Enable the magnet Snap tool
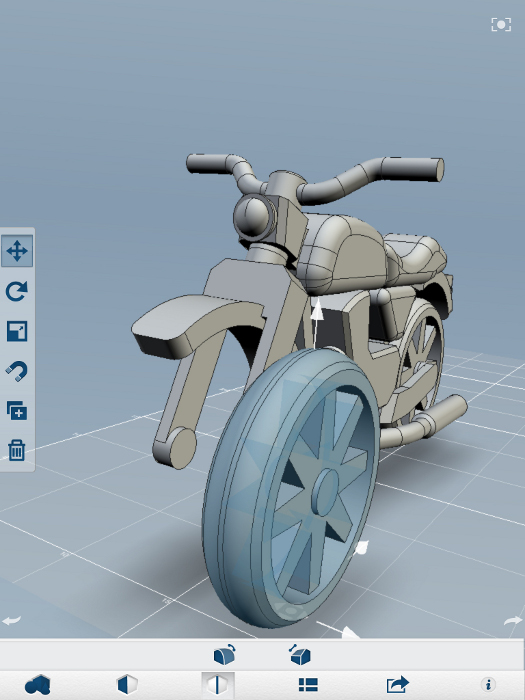This screenshot has height=700, width=525. [17, 371]
